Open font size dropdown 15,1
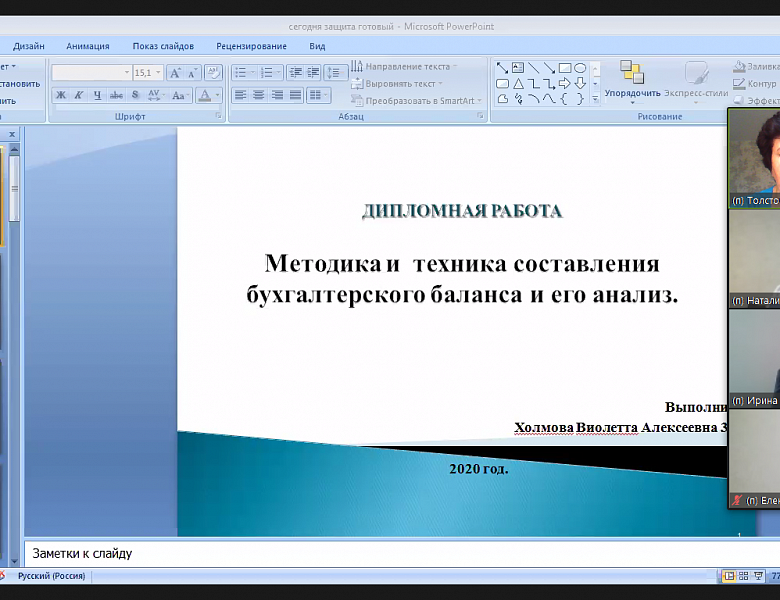 158,73
